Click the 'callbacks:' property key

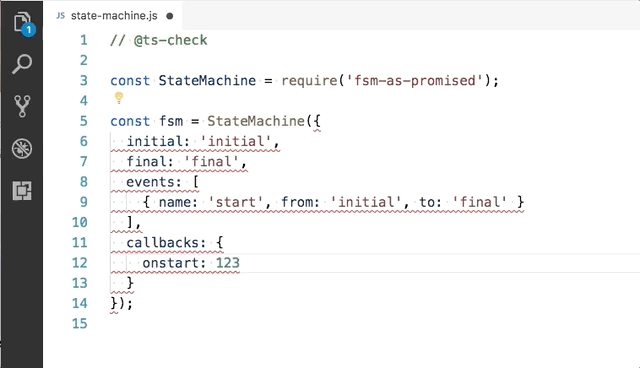coord(166,243)
